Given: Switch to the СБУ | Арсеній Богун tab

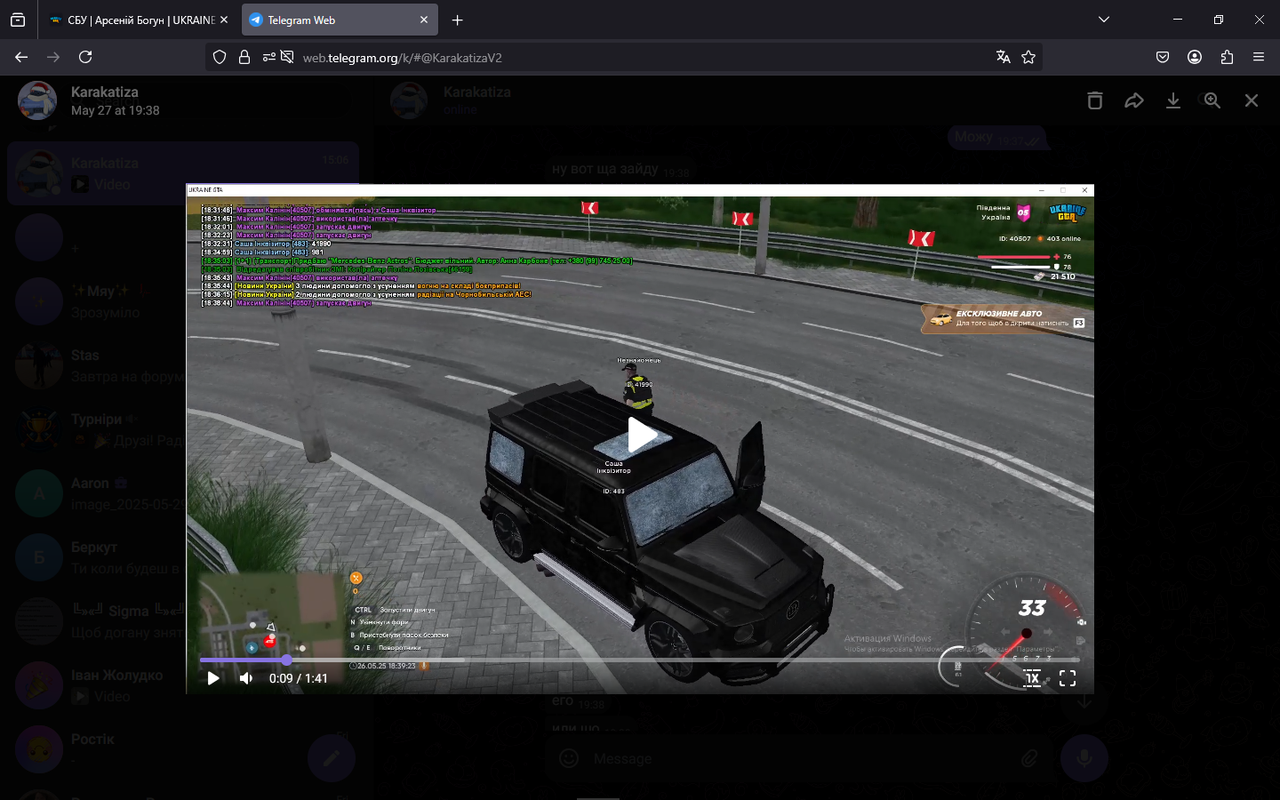Looking at the screenshot, I should pos(138,20).
